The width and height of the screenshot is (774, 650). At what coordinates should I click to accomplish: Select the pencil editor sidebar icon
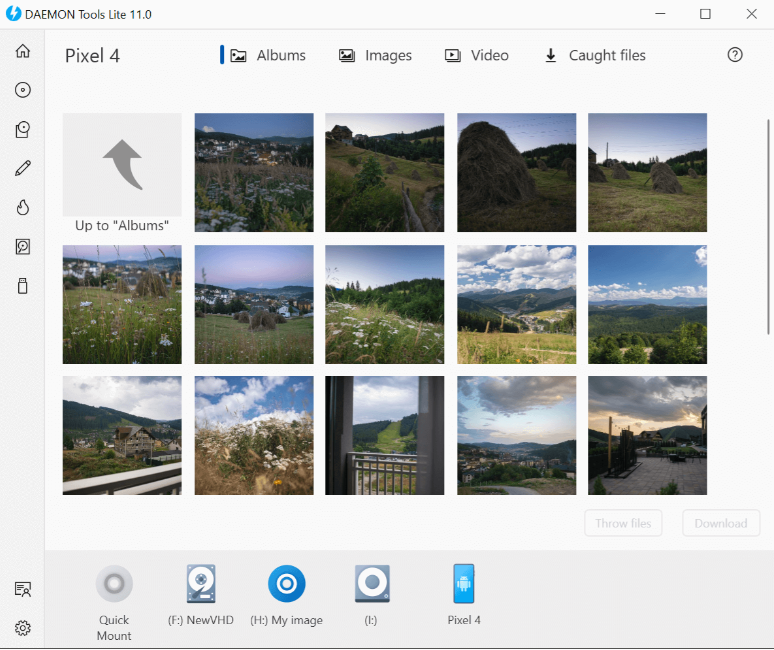click(x=23, y=168)
